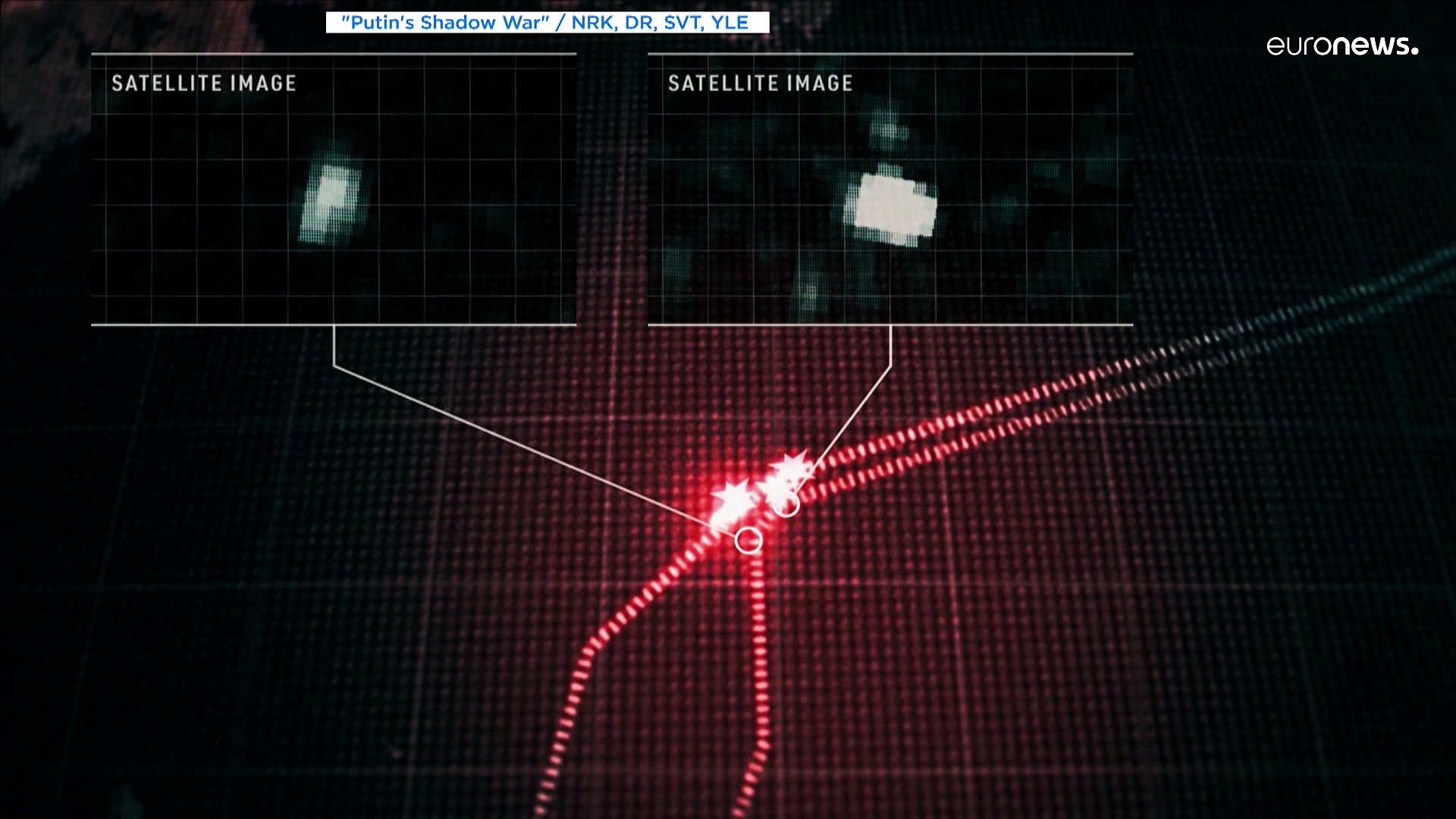Select the right SATELLITE IMAGE label

(x=760, y=83)
